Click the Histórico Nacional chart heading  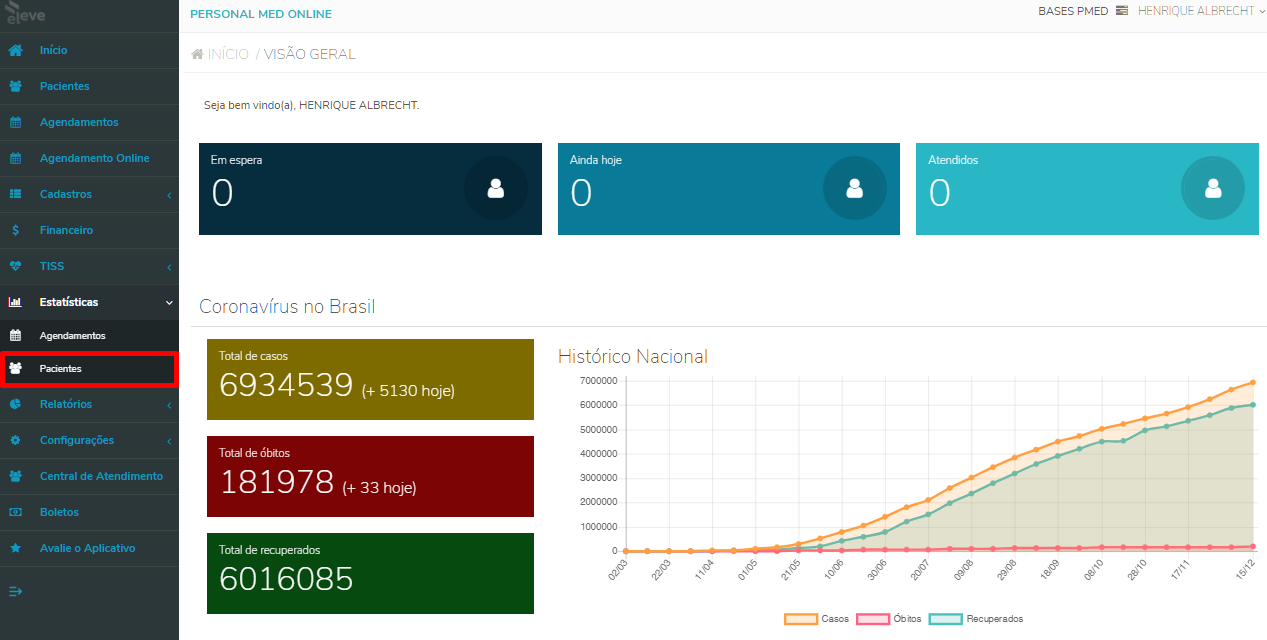633,356
